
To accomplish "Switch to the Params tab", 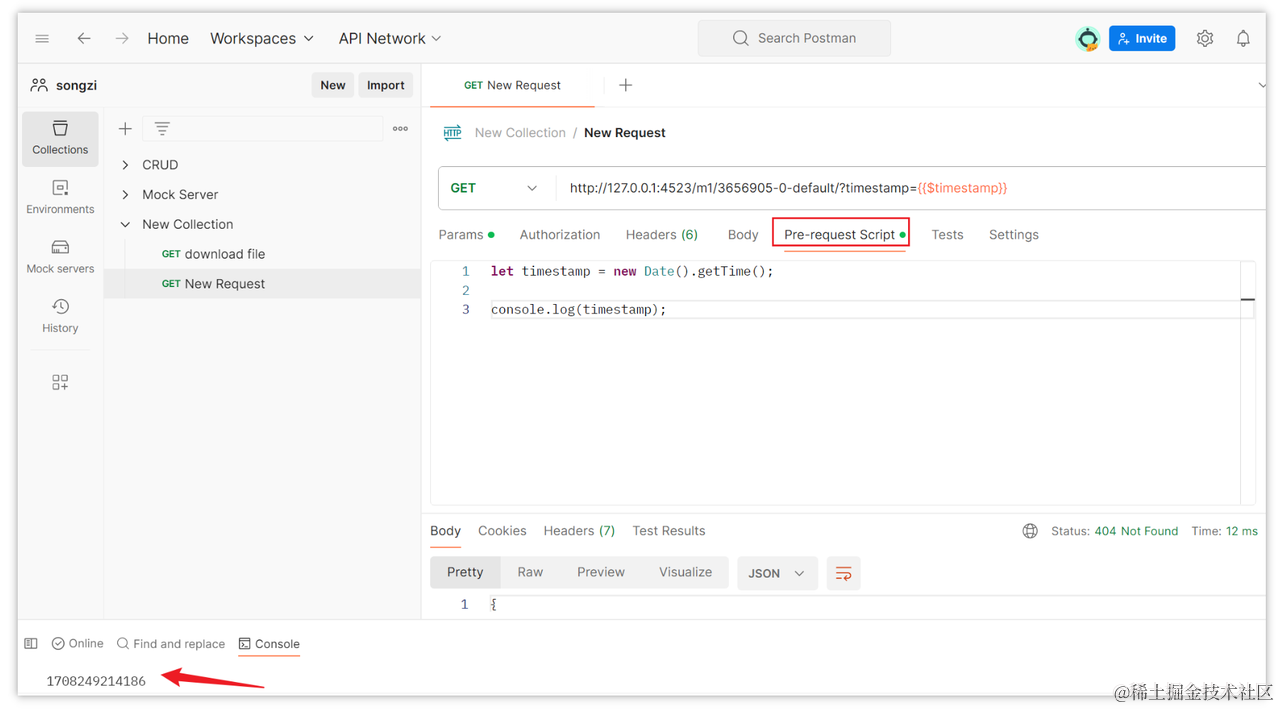I will click(x=466, y=235).
